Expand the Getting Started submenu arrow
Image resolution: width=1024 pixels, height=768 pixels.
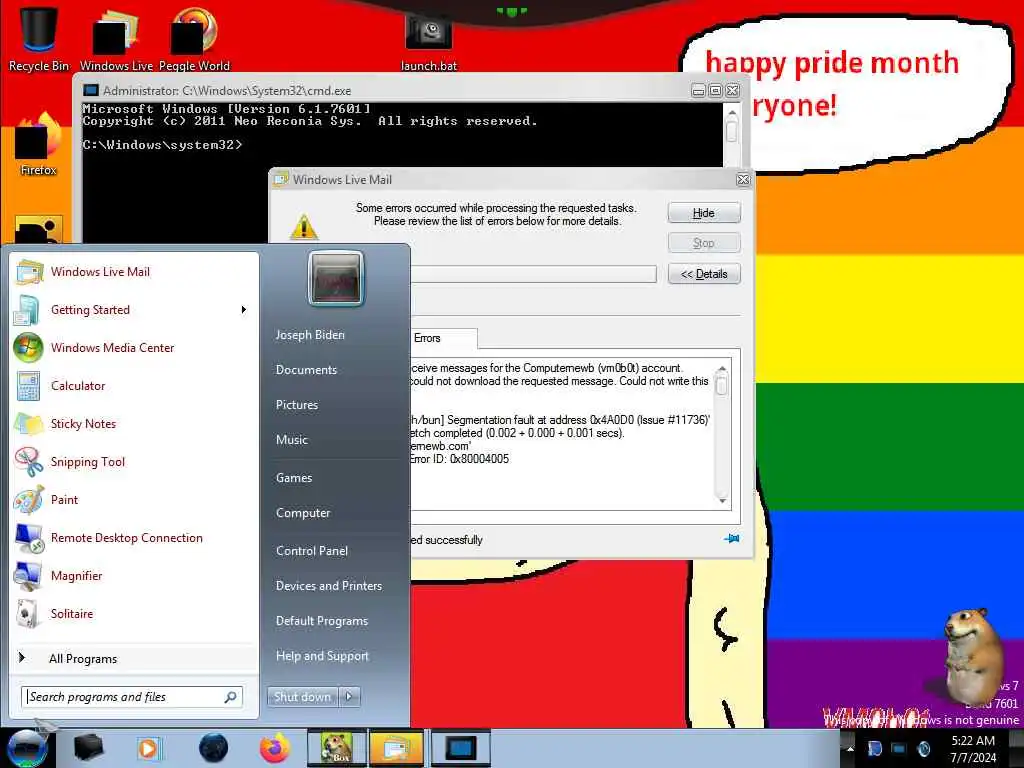(244, 310)
